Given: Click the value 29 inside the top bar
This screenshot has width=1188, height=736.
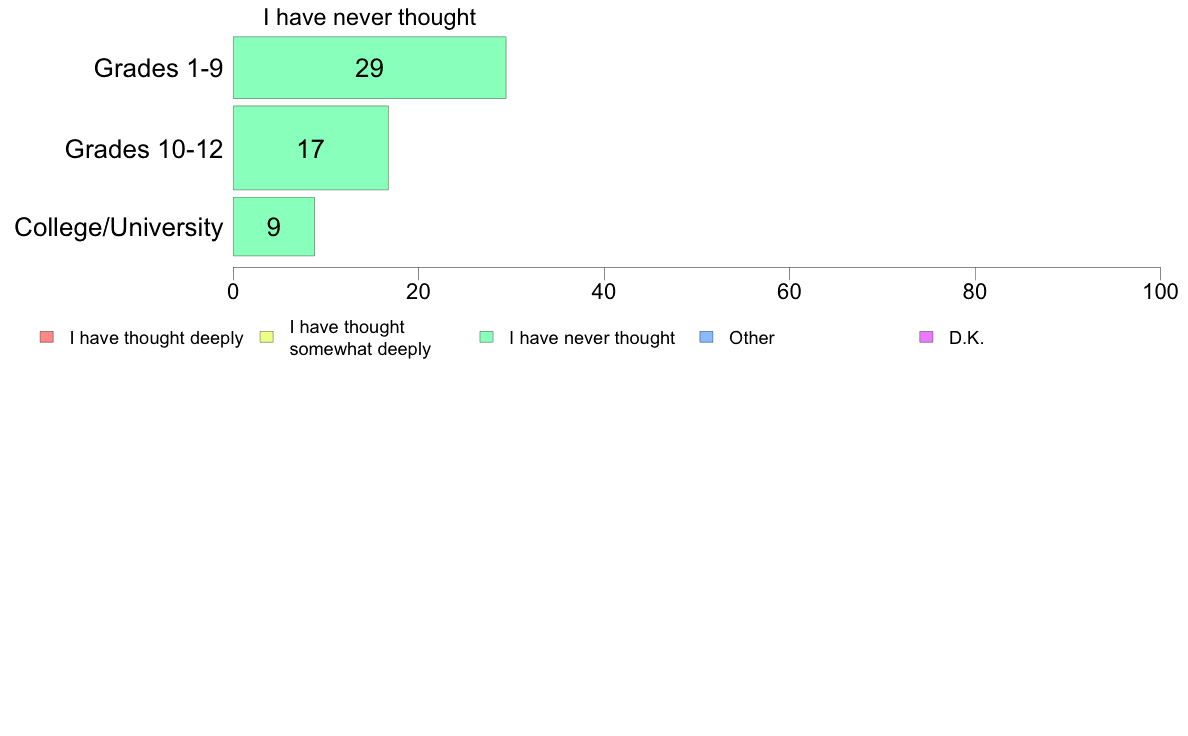Looking at the screenshot, I should 370,68.
